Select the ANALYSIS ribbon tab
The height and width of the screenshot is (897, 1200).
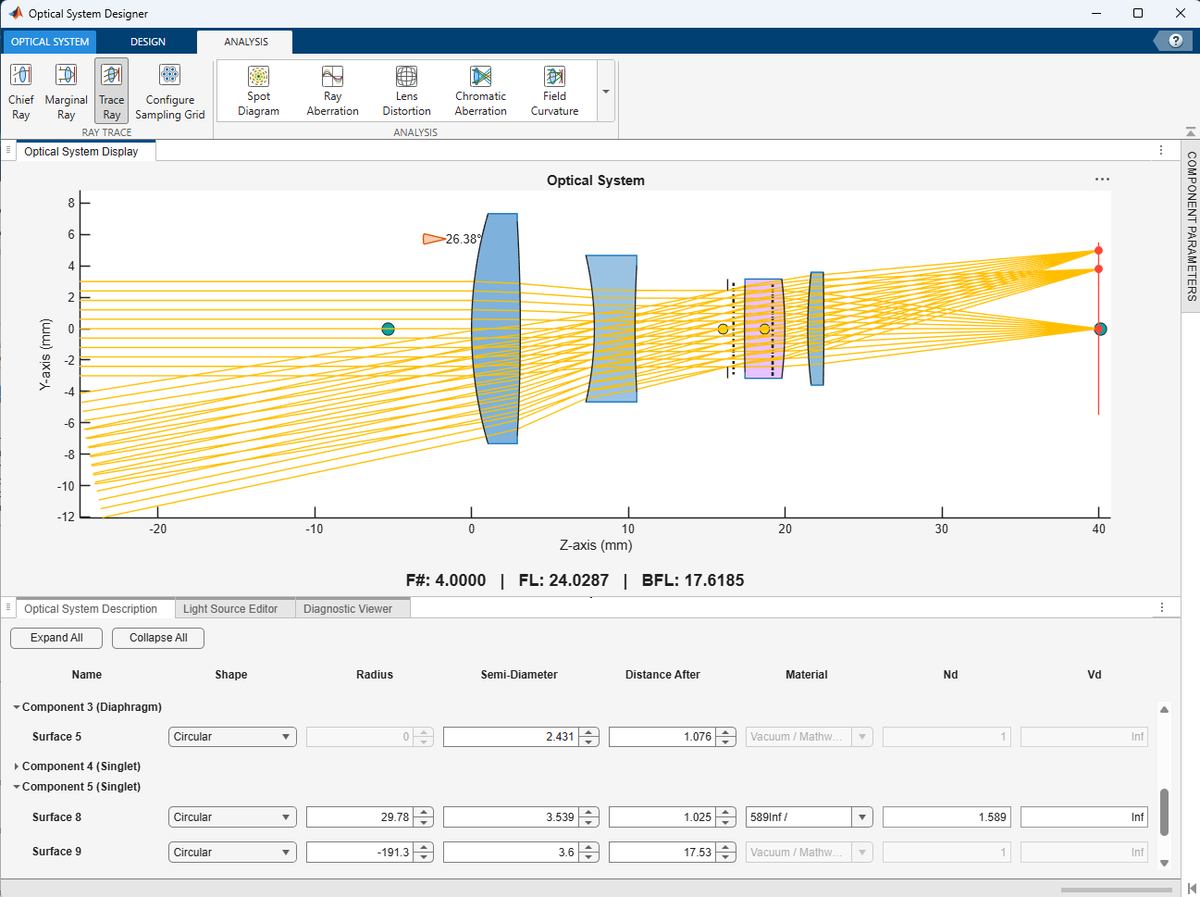(246, 42)
